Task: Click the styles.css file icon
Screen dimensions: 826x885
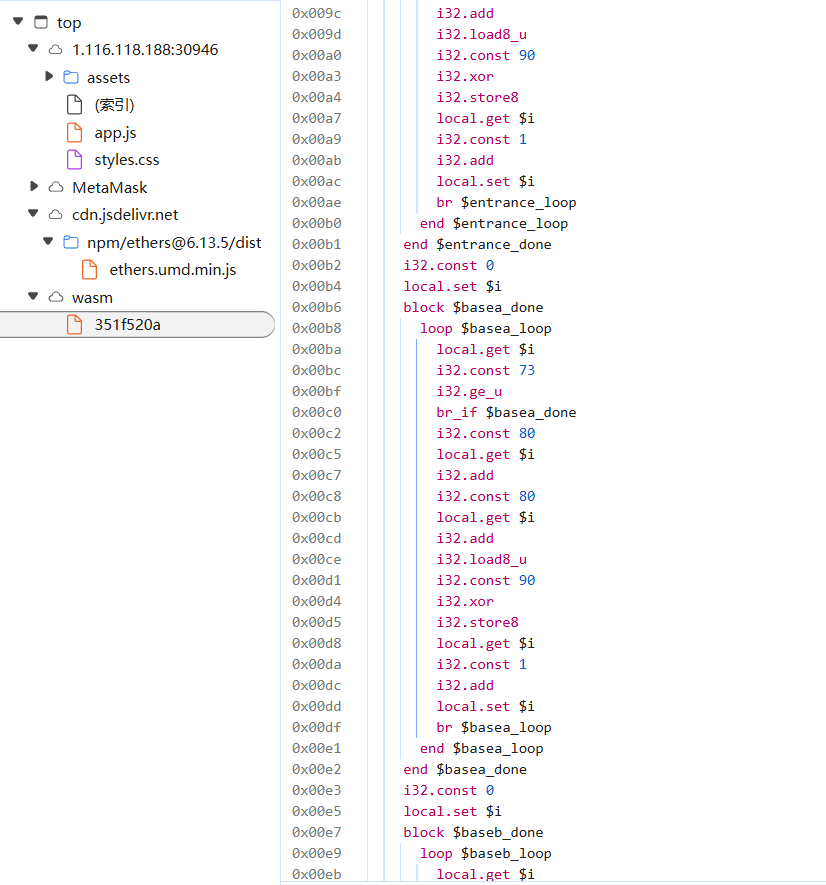Action: coord(75,160)
